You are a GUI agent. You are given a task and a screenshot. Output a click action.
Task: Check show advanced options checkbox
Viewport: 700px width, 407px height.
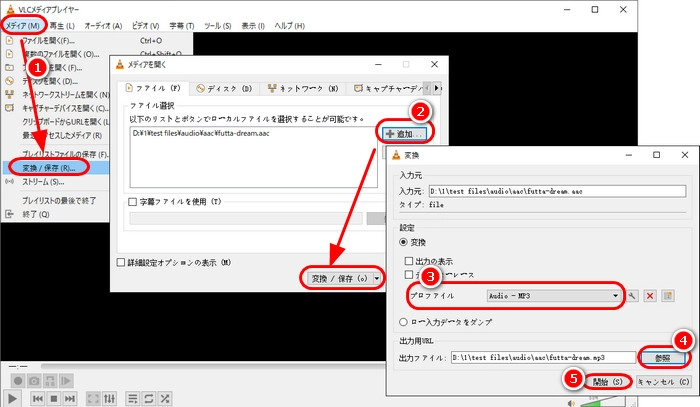point(121,262)
